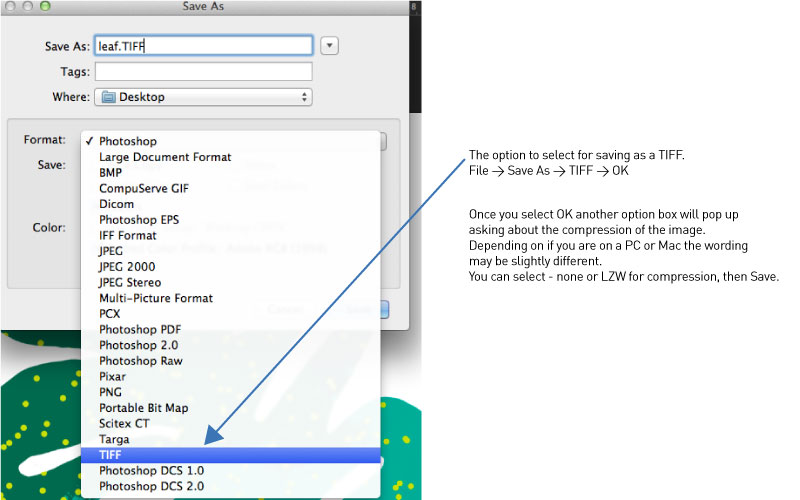Pick BMP in the format menu
Image resolution: width=800 pixels, height=500 pixels.
[x=231, y=173]
